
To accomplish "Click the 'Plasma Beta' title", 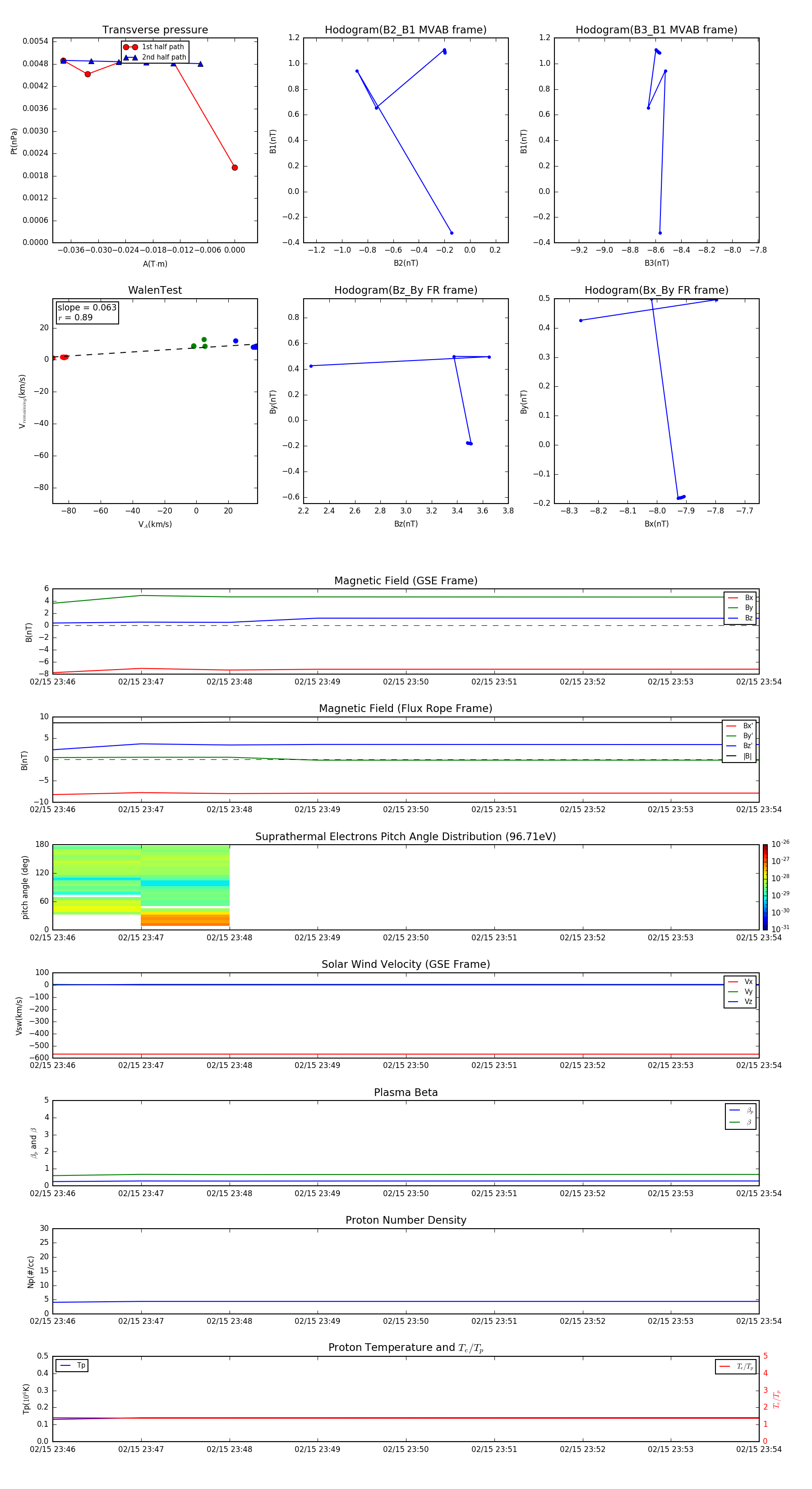I will (x=406, y=1092).
